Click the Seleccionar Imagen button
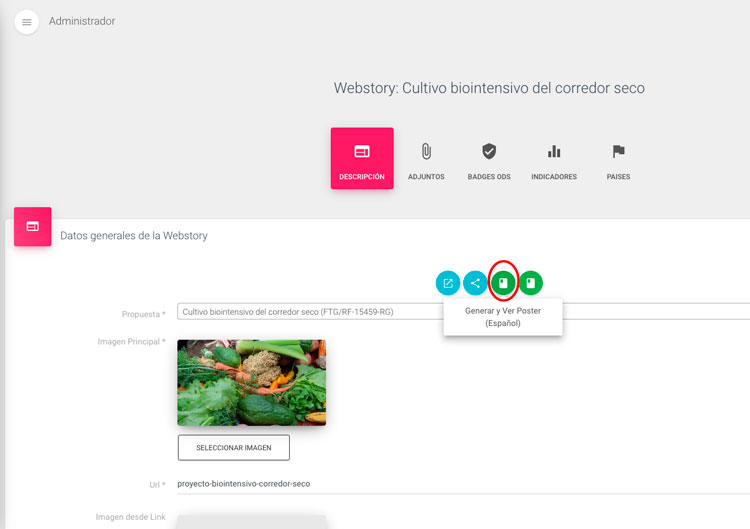This screenshot has width=750, height=529. coord(233,448)
